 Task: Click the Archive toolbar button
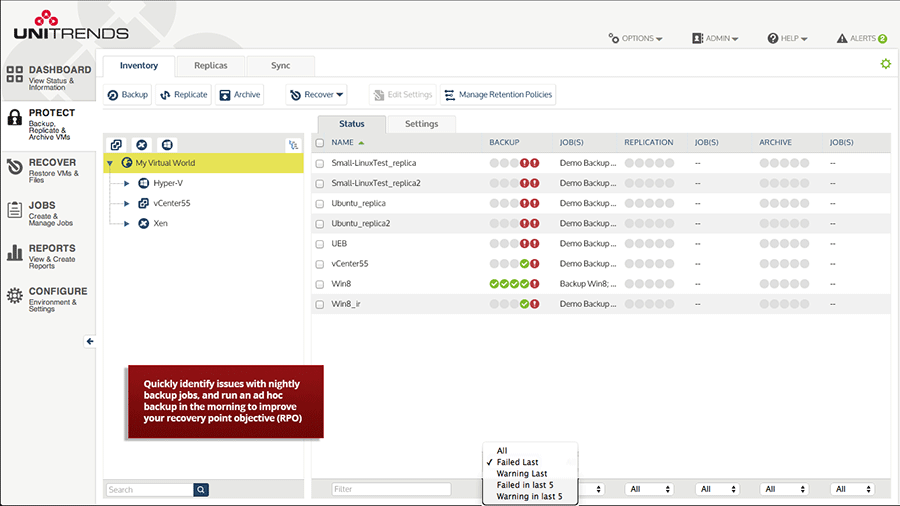[x=240, y=95]
